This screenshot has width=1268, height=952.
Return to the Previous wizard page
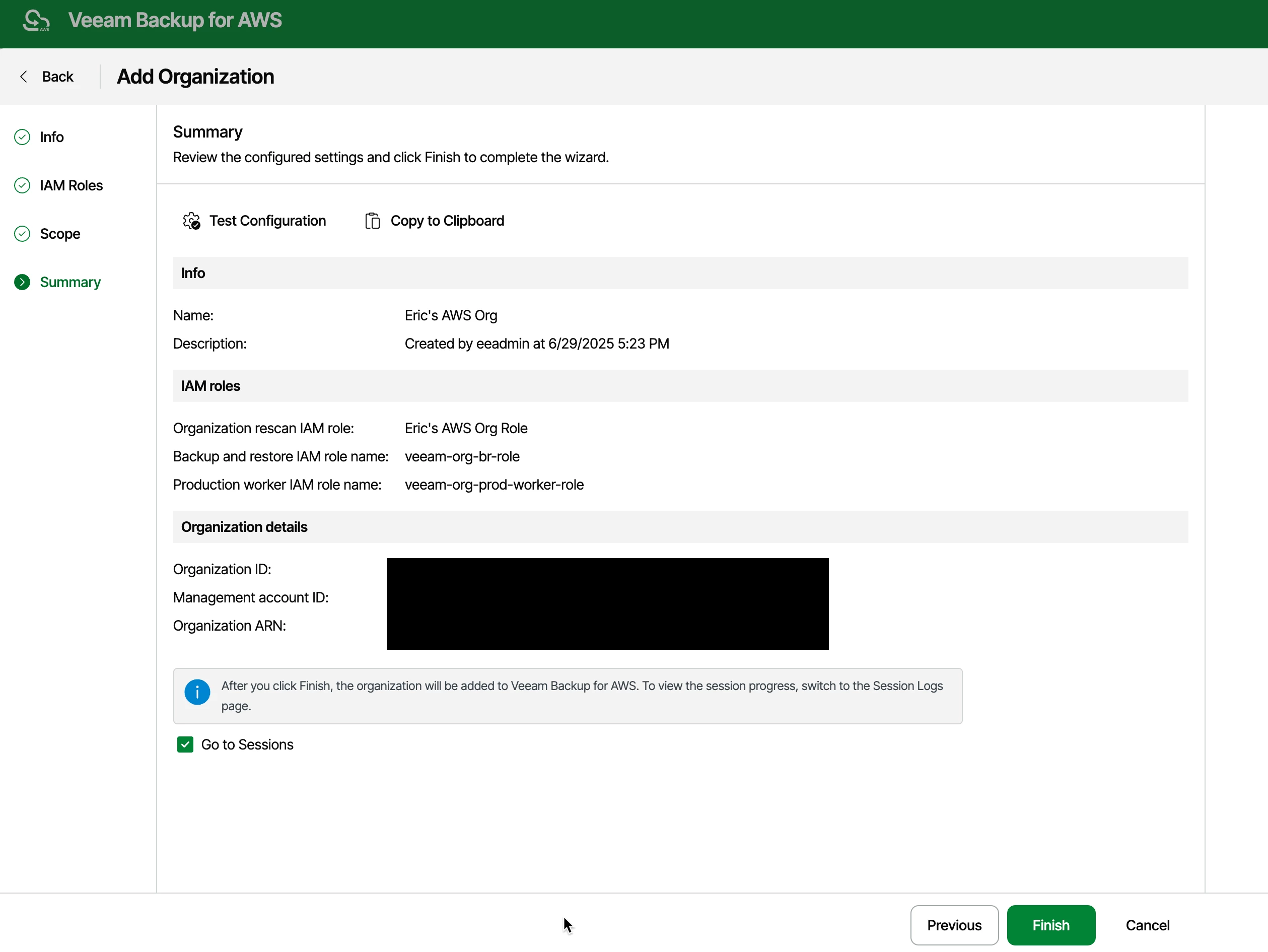(954, 925)
